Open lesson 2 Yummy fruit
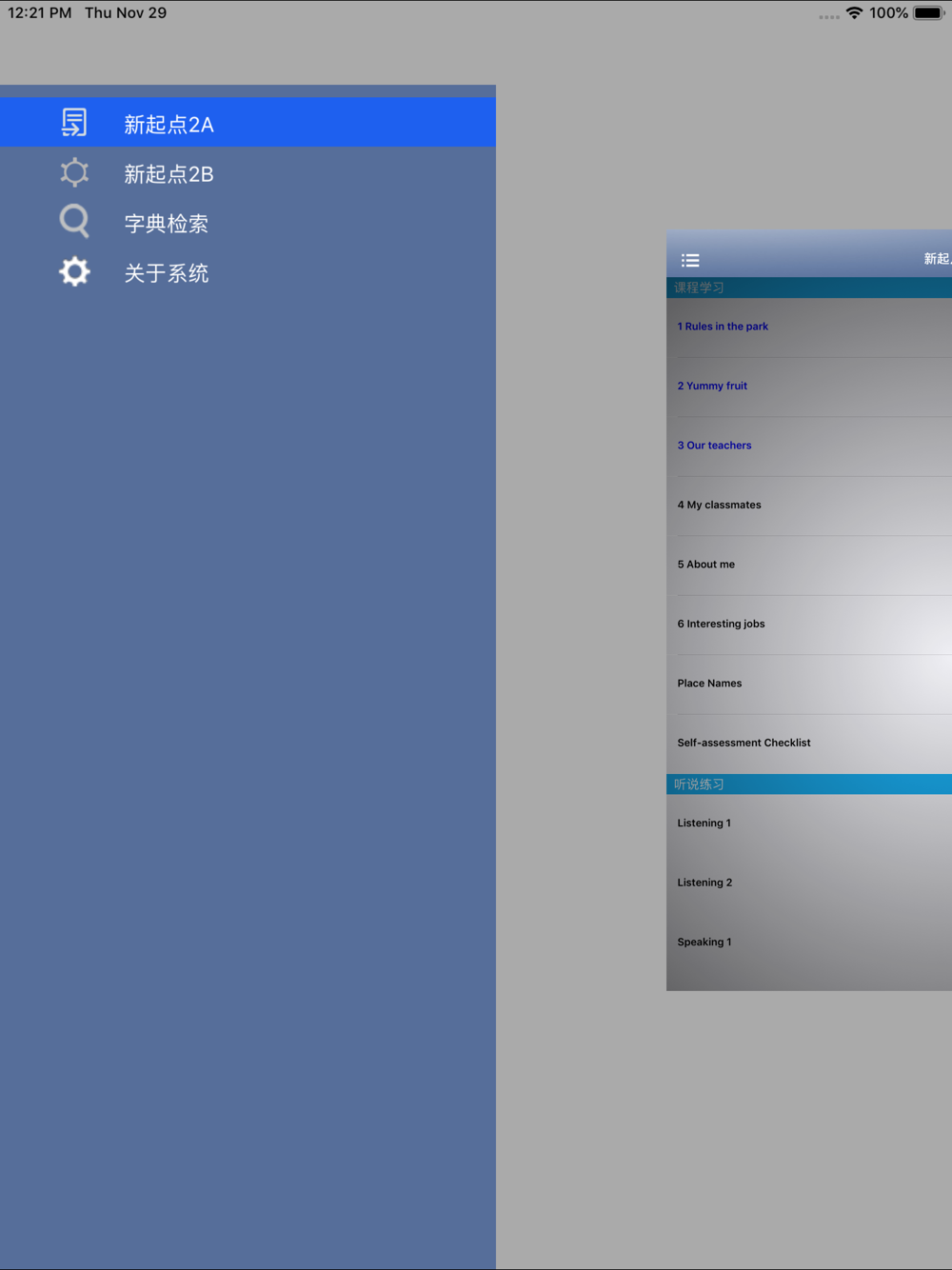The width and height of the screenshot is (952, 1270). coord(809,387)
